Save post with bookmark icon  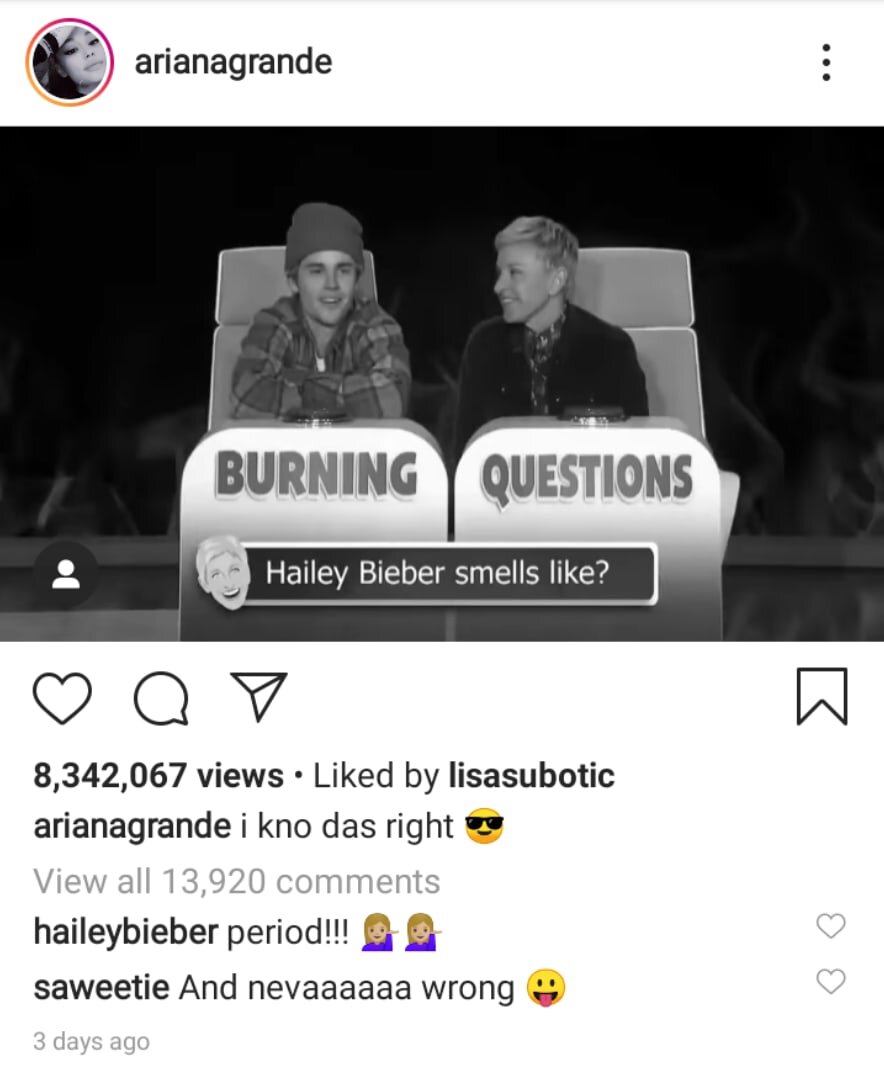click(x=821, y=696)
